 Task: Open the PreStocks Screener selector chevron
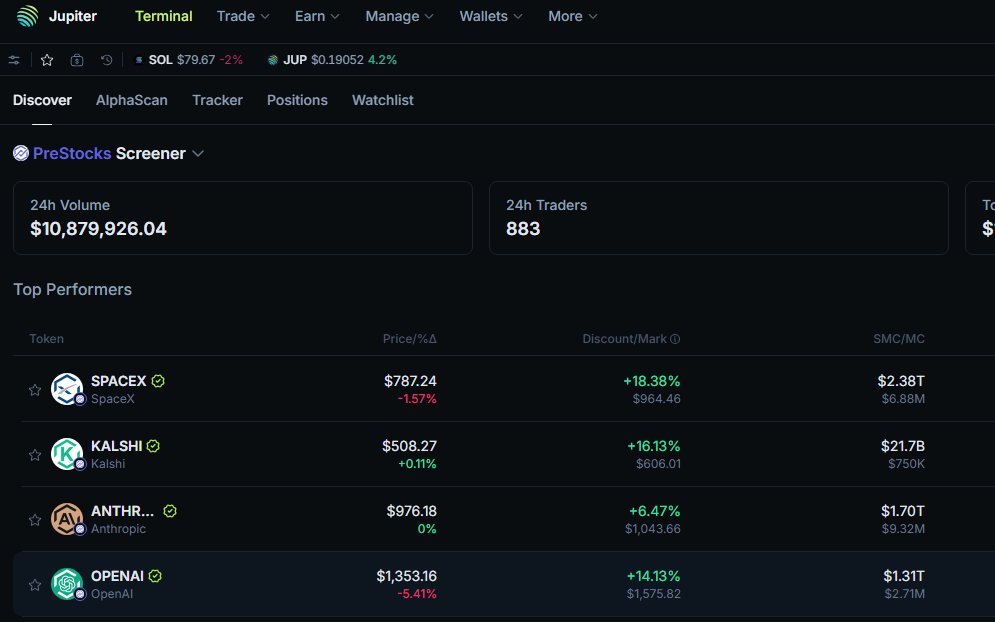coord(198,154)
